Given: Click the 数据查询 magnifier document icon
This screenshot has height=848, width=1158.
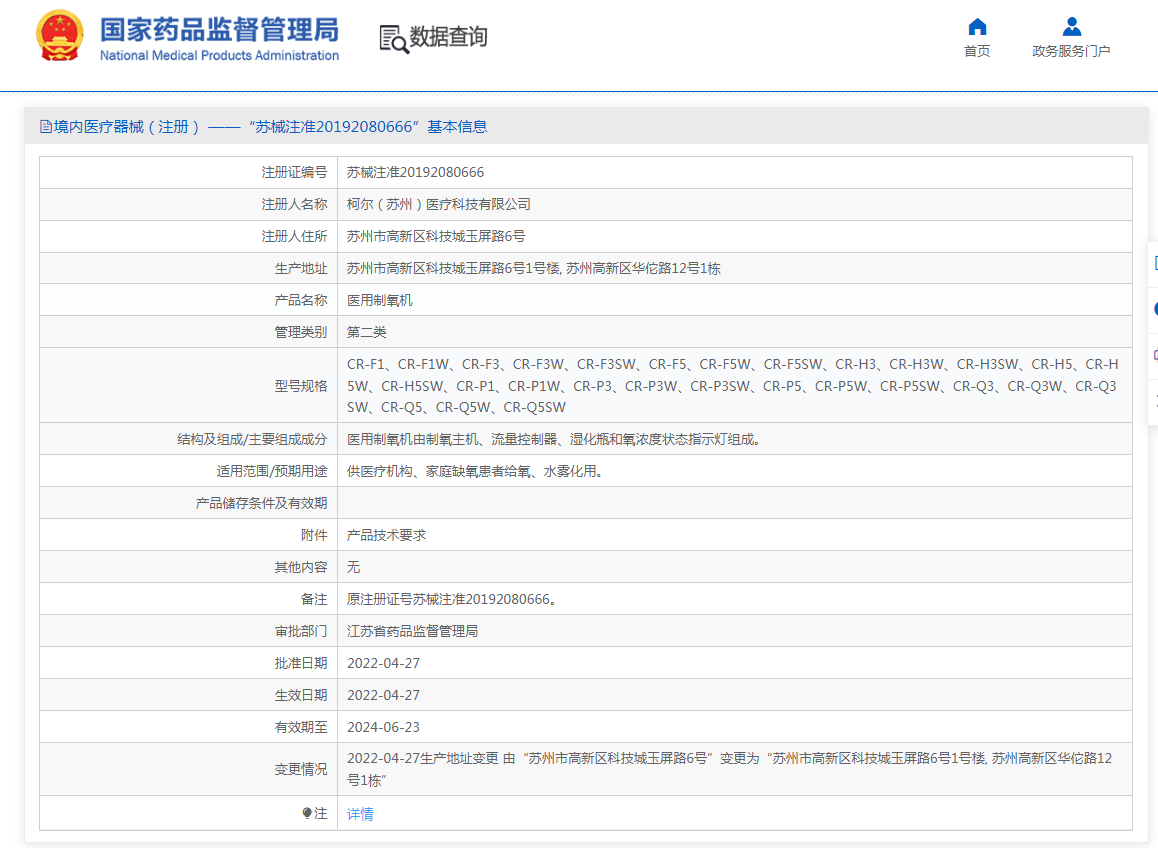Looking at the screenshot, I should point(393,38).
